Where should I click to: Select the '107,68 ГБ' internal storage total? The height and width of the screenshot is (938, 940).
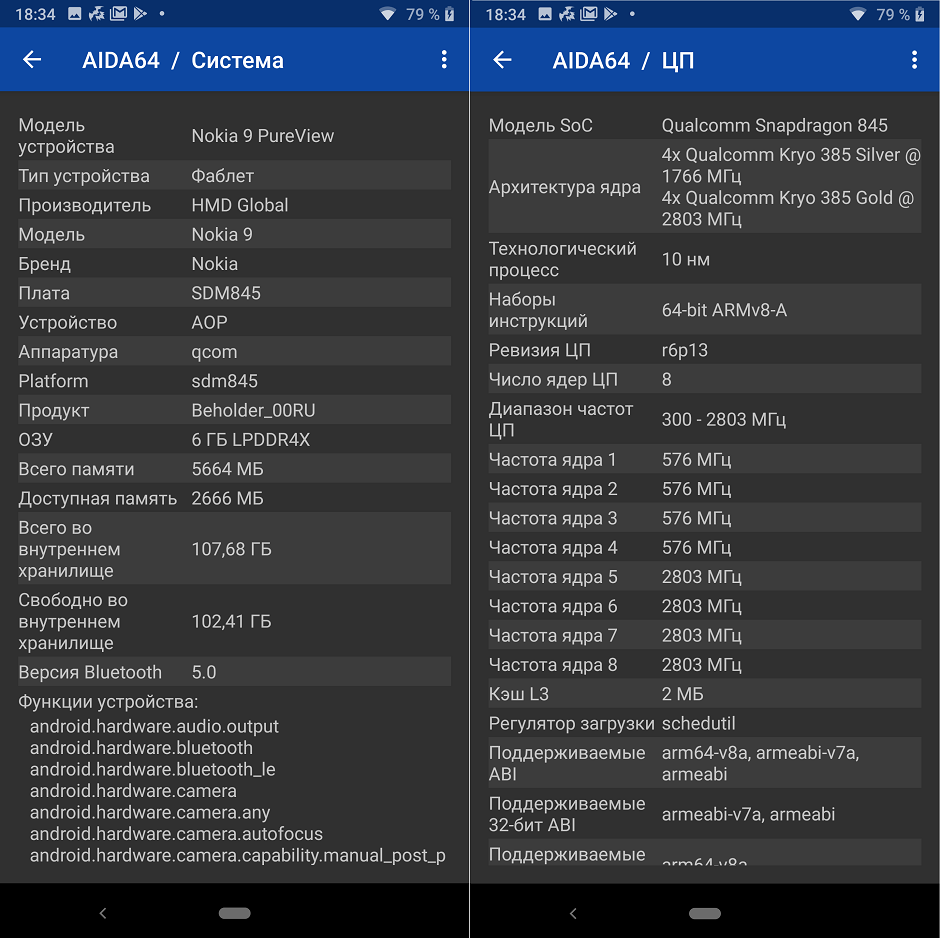pos(231,549)
